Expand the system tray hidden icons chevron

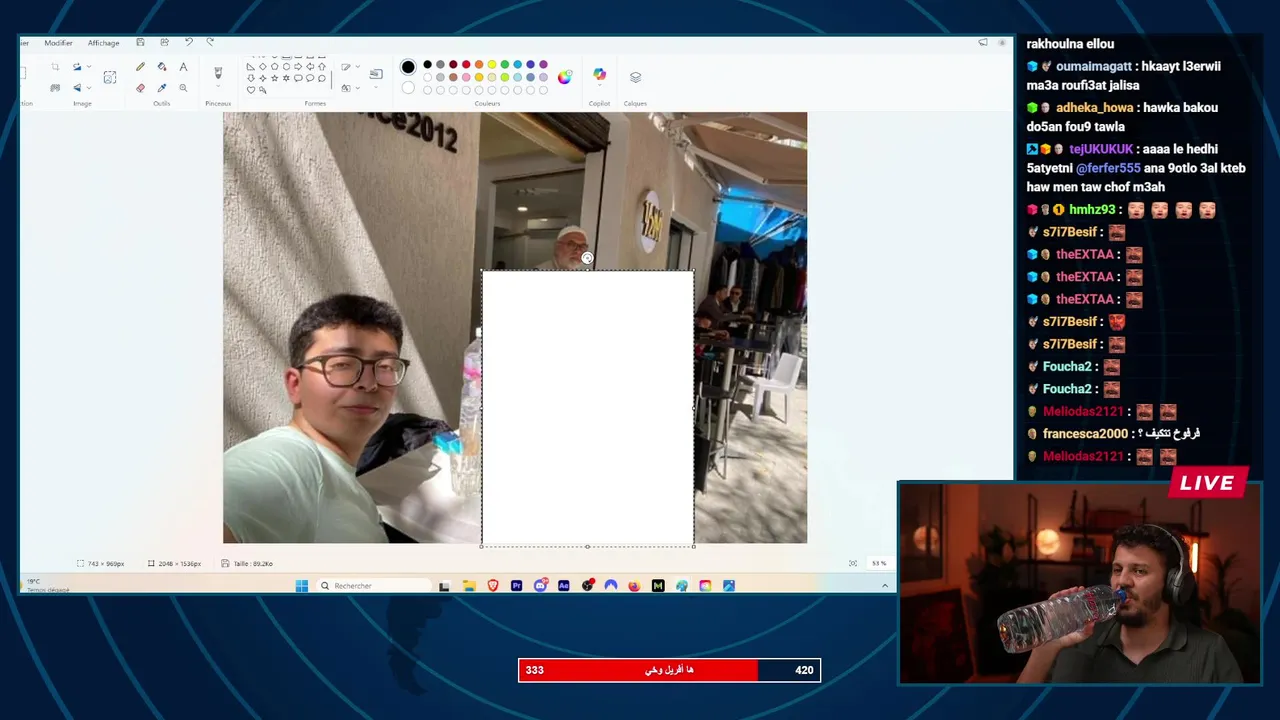click(884, 586)
